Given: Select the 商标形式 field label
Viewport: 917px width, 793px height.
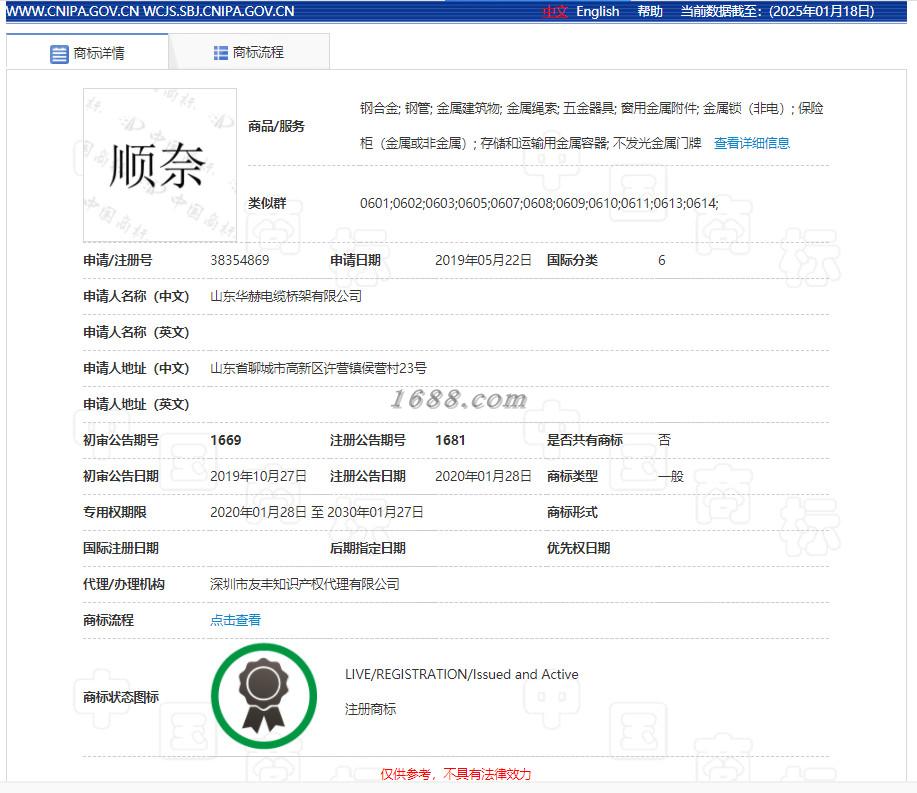Looking at the screenshot, I should point(572,512).
